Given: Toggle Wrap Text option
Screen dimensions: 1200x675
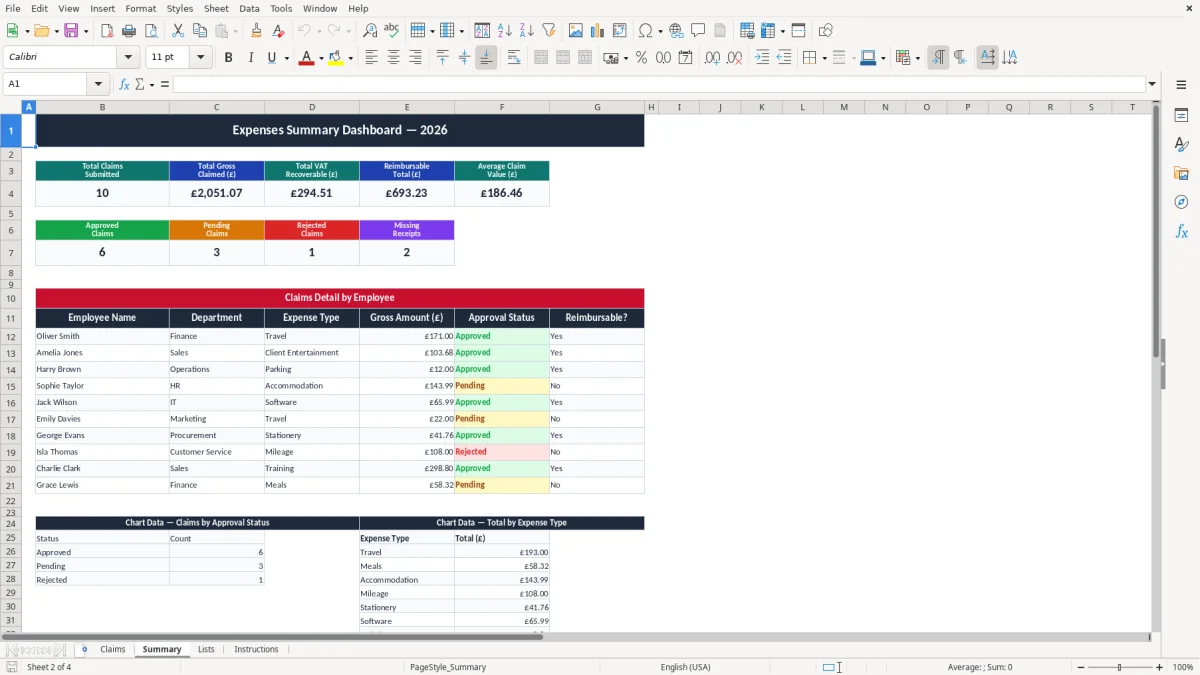Looking at the screenshot, I should (514, 58).
